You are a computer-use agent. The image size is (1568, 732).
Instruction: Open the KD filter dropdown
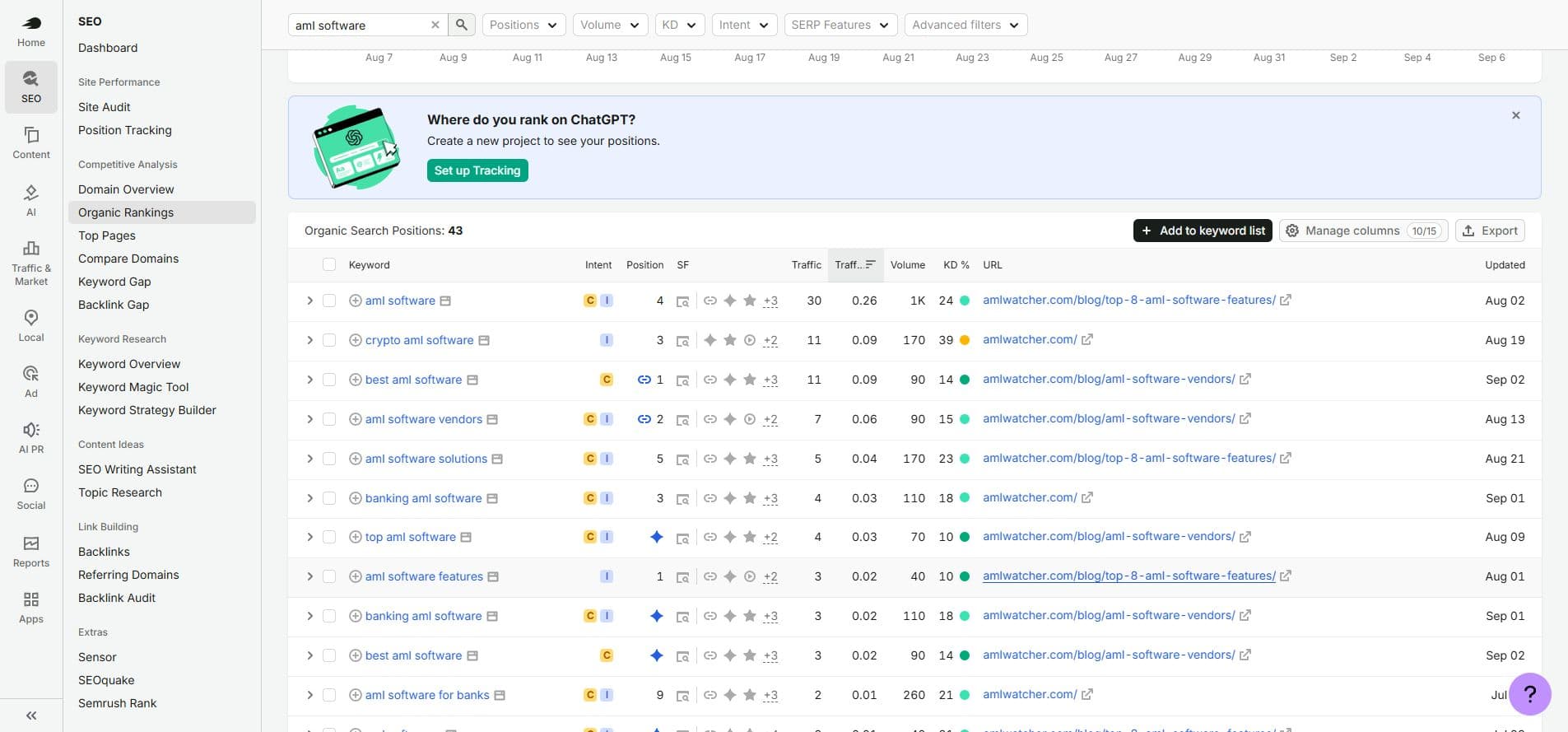pos(679,25)
